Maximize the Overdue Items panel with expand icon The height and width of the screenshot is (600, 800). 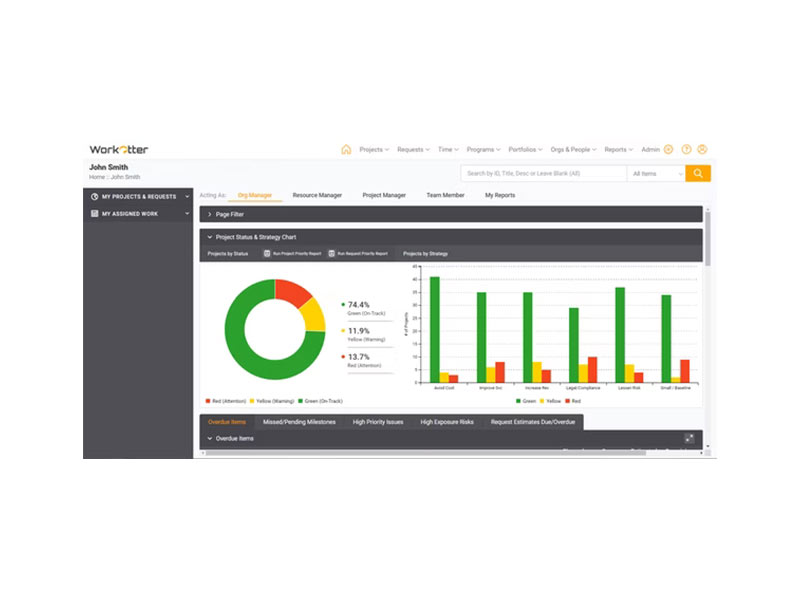tap(689, 438)
